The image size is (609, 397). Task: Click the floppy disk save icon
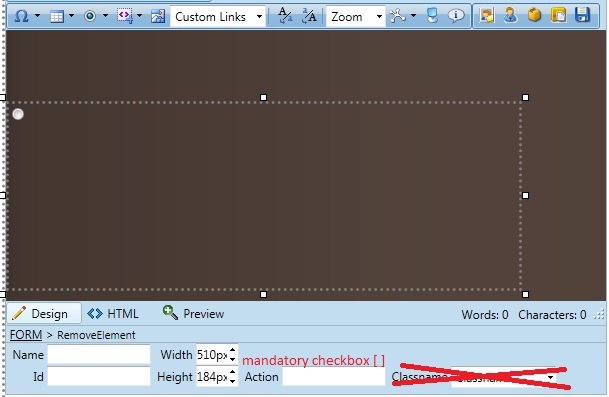[582, 16]
